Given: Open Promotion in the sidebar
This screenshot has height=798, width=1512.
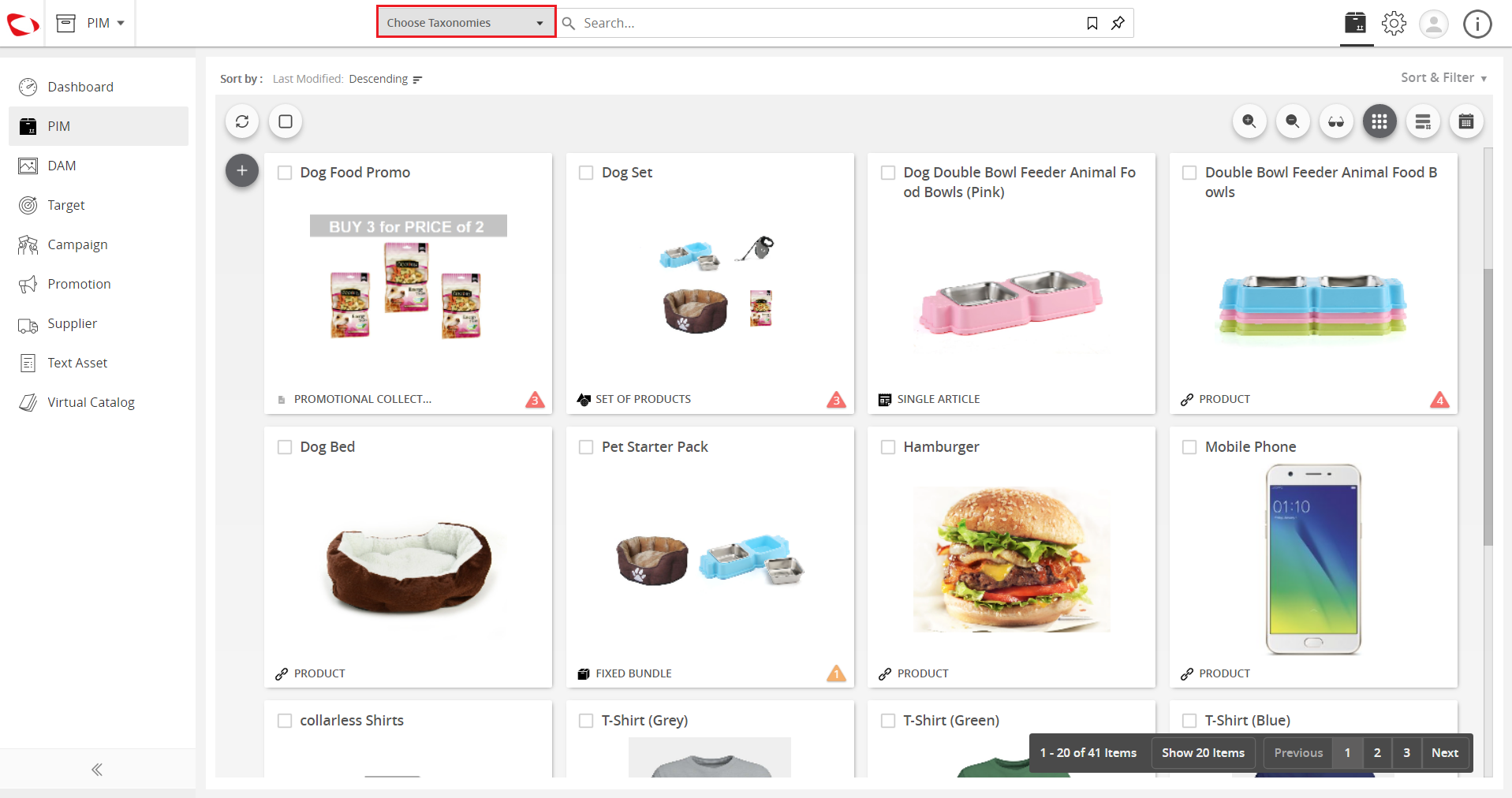Looking at the screenshot, I should [x=99, y=284].
